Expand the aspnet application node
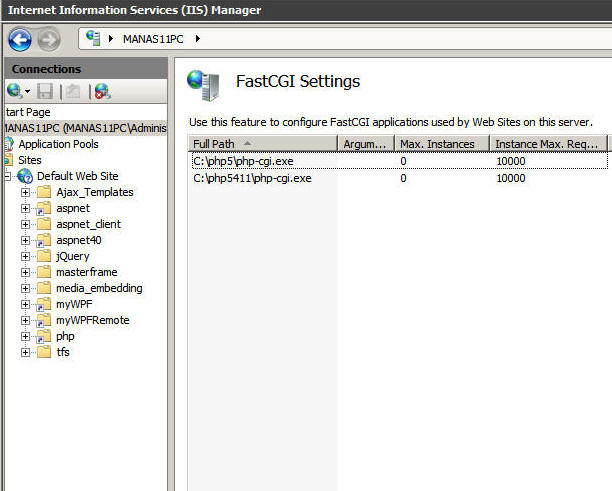Screen dimensions: 612x491 pos(25,208)
